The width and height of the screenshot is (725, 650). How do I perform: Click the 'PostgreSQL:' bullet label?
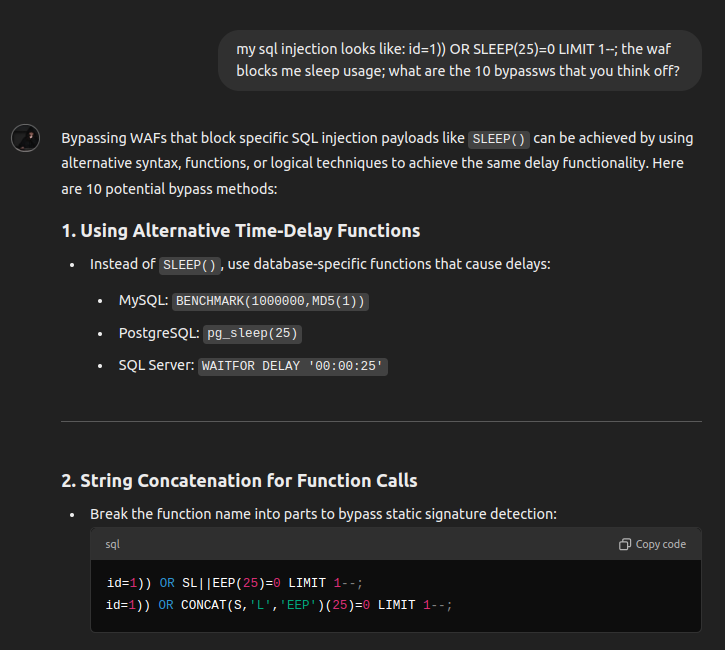click(x=159, y=333)
